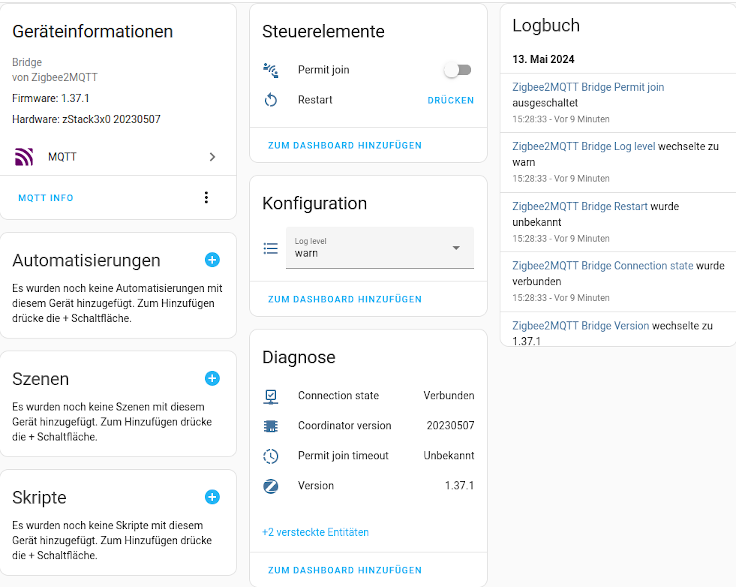Click the MQTT integration logo icon
The height and width of the screenshot is (587, 736).
pos(24,157)
